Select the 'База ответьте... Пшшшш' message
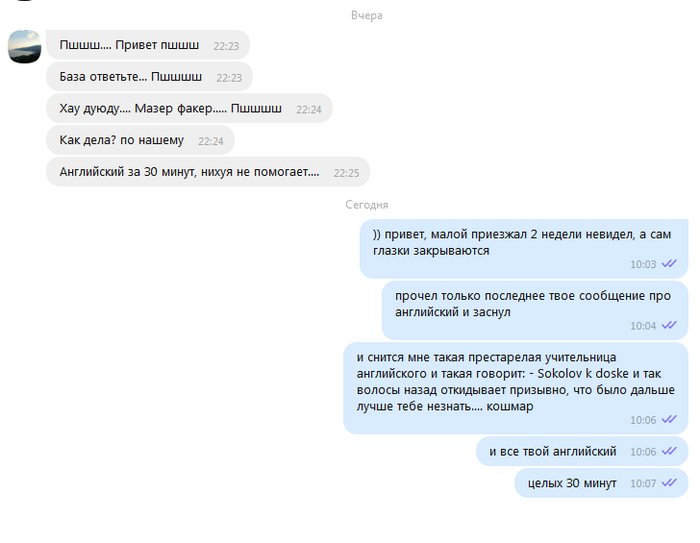 click(x=150, y=77)
